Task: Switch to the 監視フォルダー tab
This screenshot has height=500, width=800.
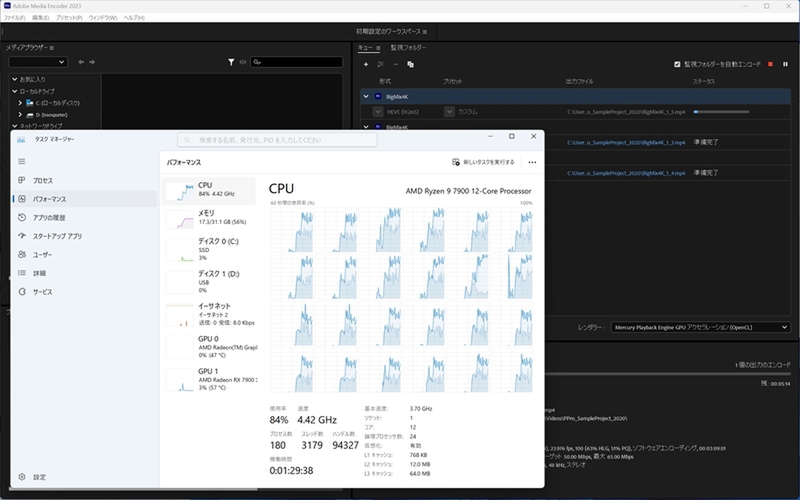Action: point(408,47)
